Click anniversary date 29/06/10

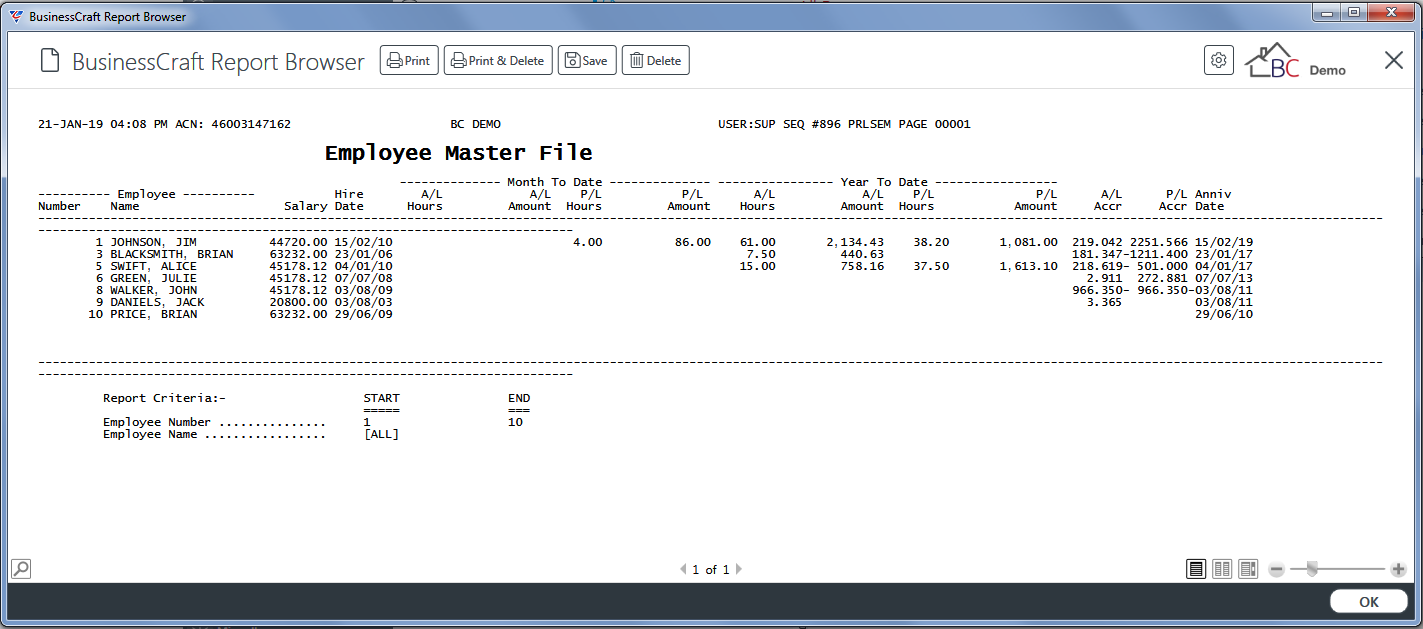(x=1224, y=314)
